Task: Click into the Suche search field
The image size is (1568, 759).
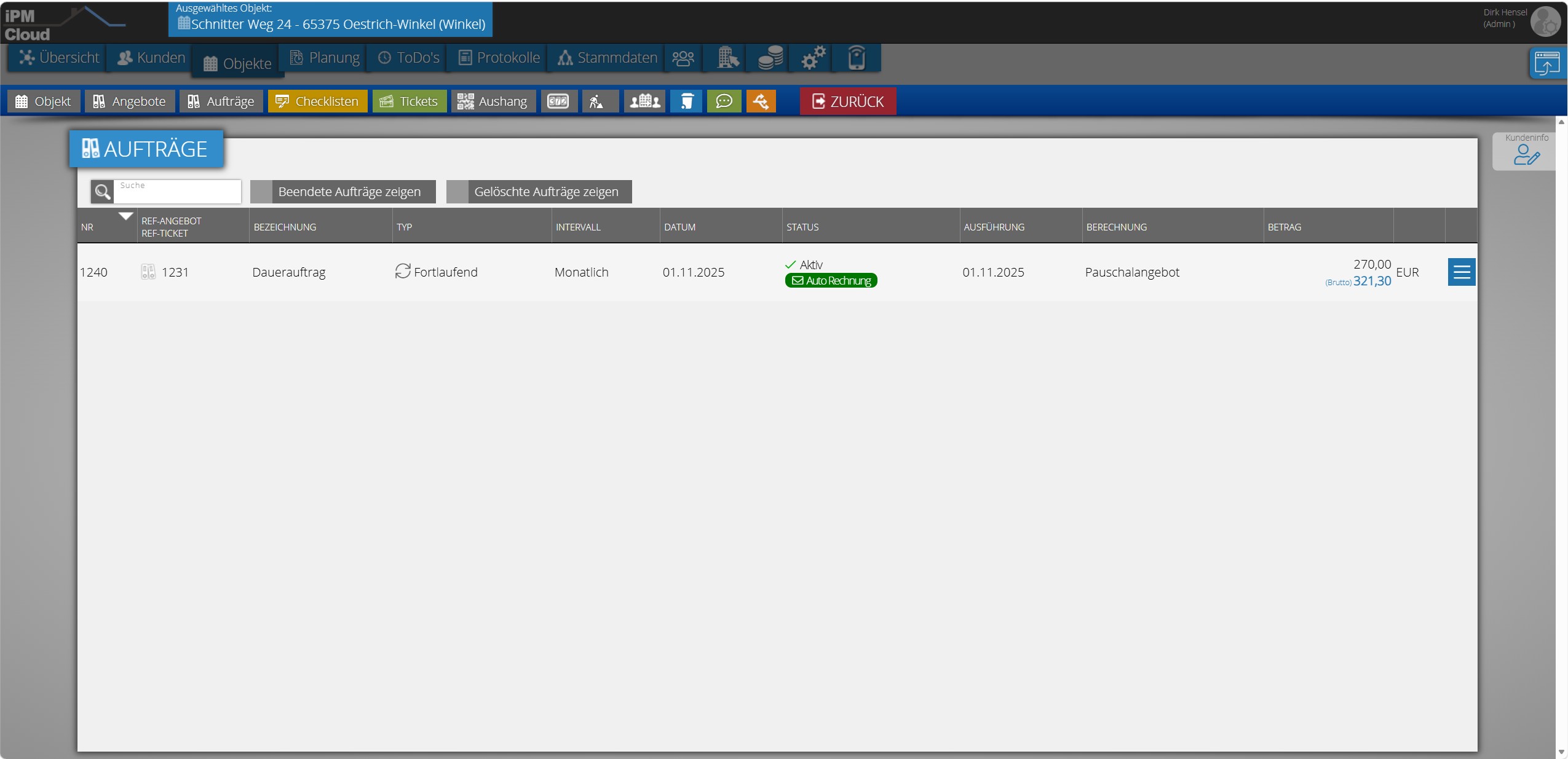Action: 177,192
